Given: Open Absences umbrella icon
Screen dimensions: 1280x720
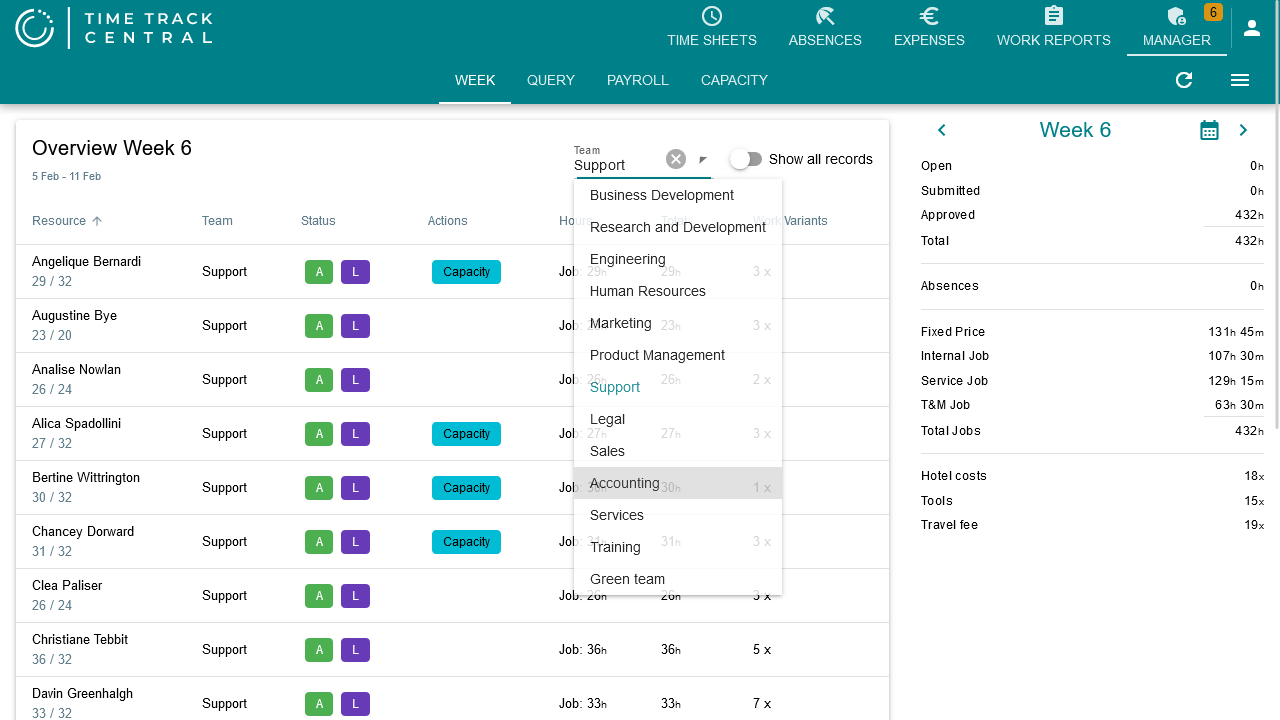Looking at the screenshot, I should coord(825,16).
